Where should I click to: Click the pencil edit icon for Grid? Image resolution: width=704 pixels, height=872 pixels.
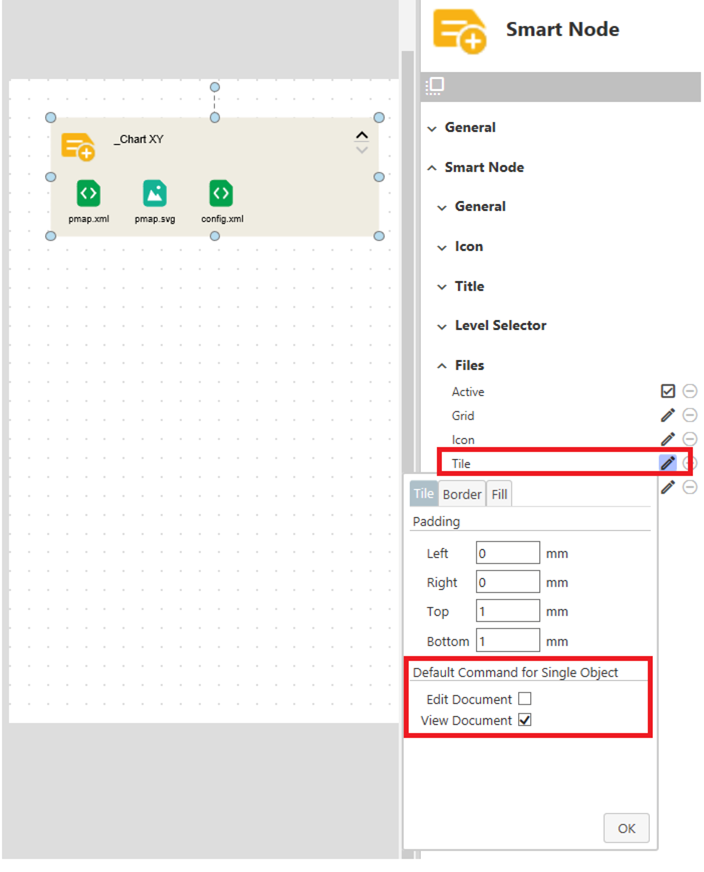pos(668,415)
